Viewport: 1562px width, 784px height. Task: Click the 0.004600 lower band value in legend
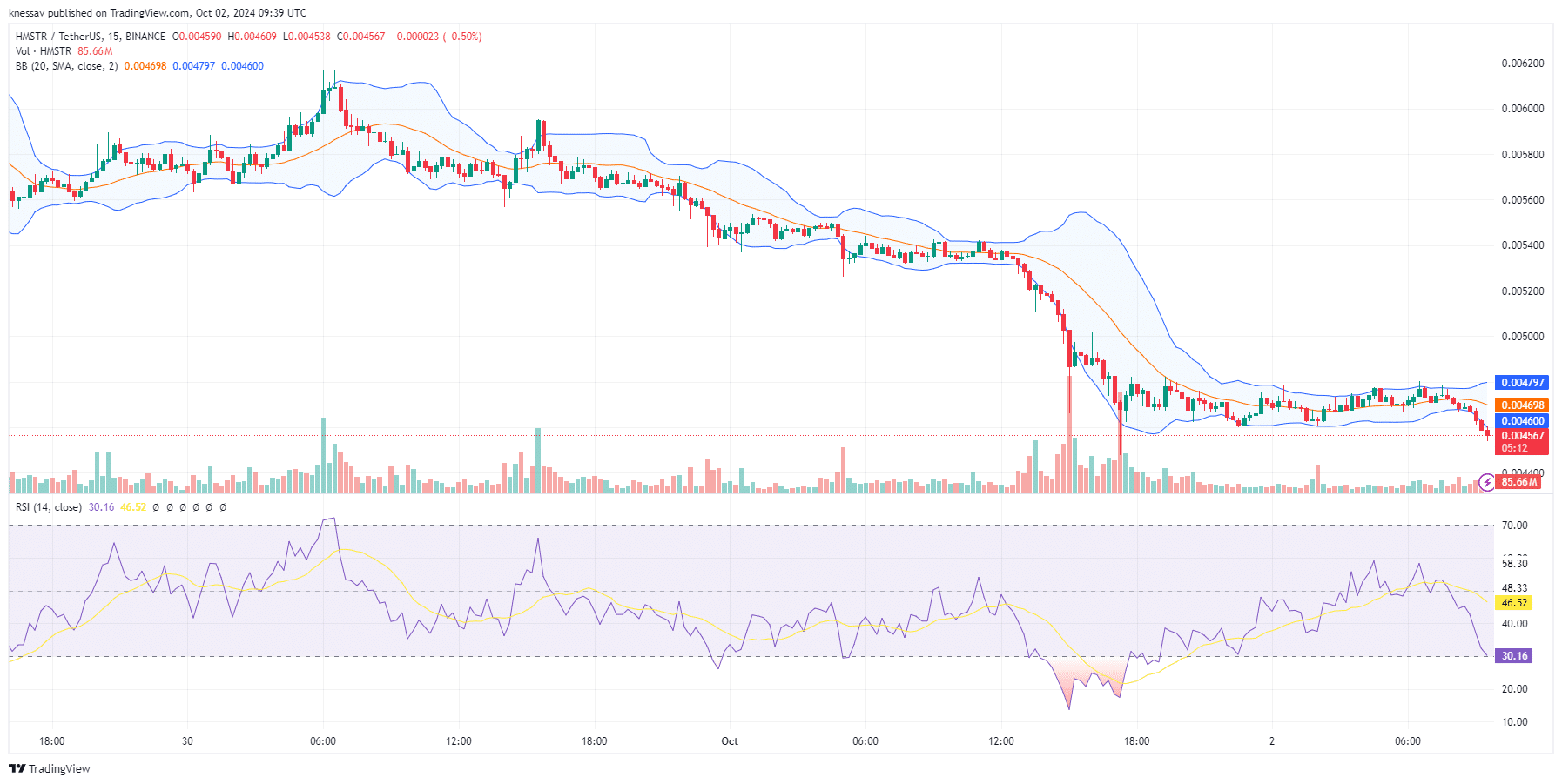242,66
